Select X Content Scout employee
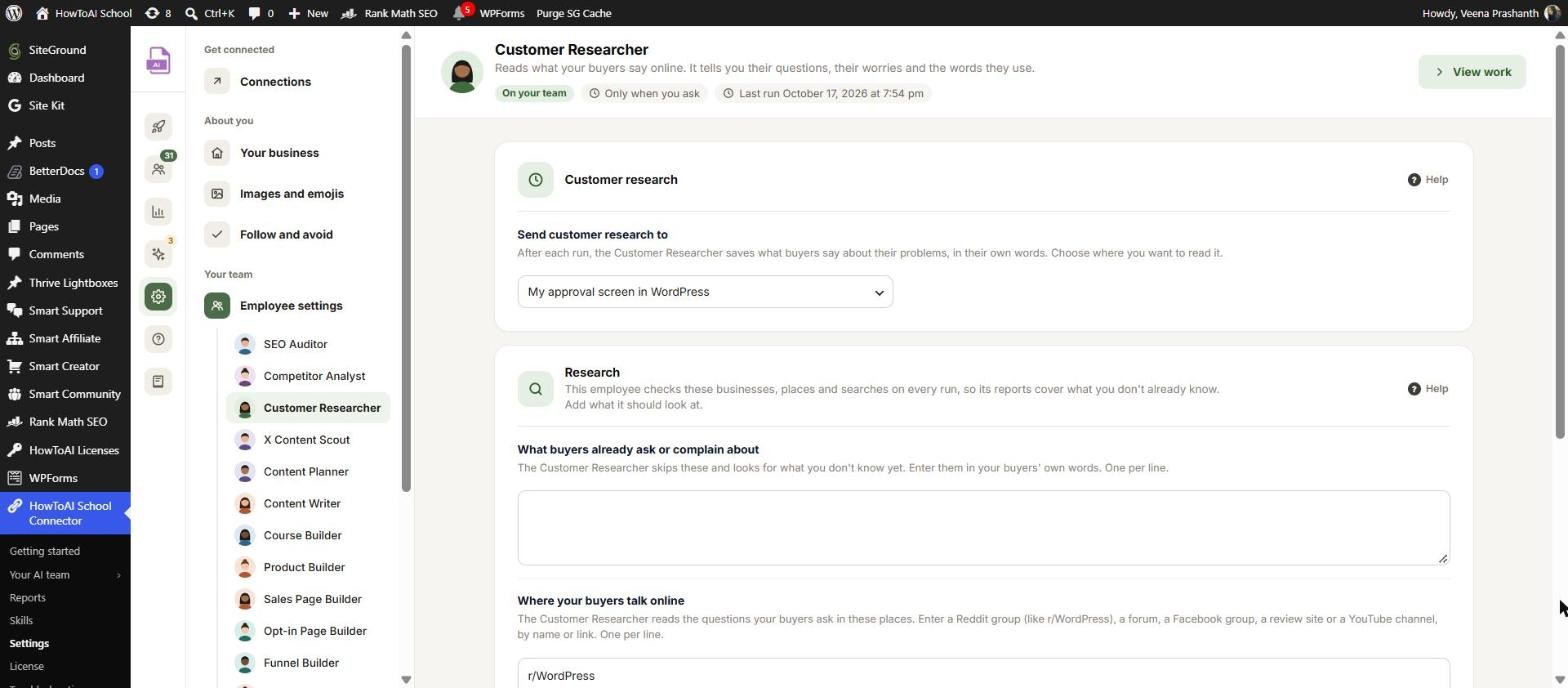 pyautogui.click(x=308, y=440)
